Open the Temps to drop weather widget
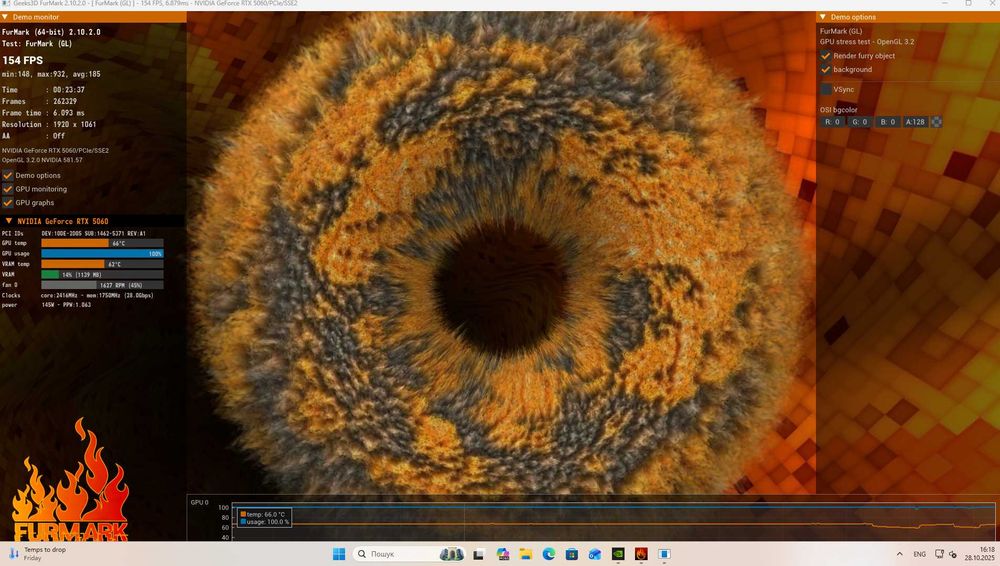Screen dimensions: 1000x566 [37, 553]
